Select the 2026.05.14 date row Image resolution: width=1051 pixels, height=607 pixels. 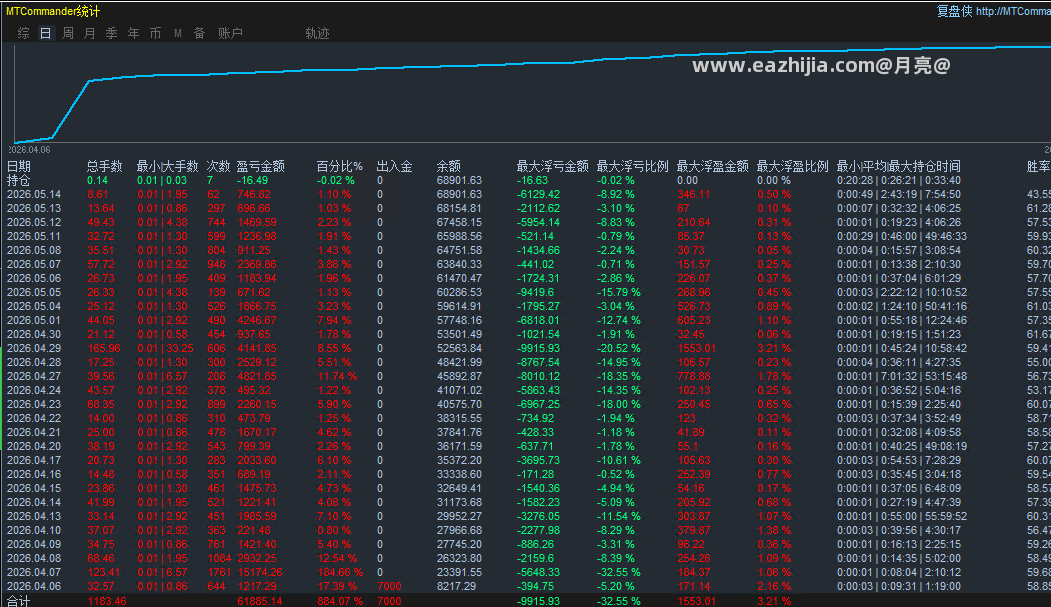(x=34, y=194)
